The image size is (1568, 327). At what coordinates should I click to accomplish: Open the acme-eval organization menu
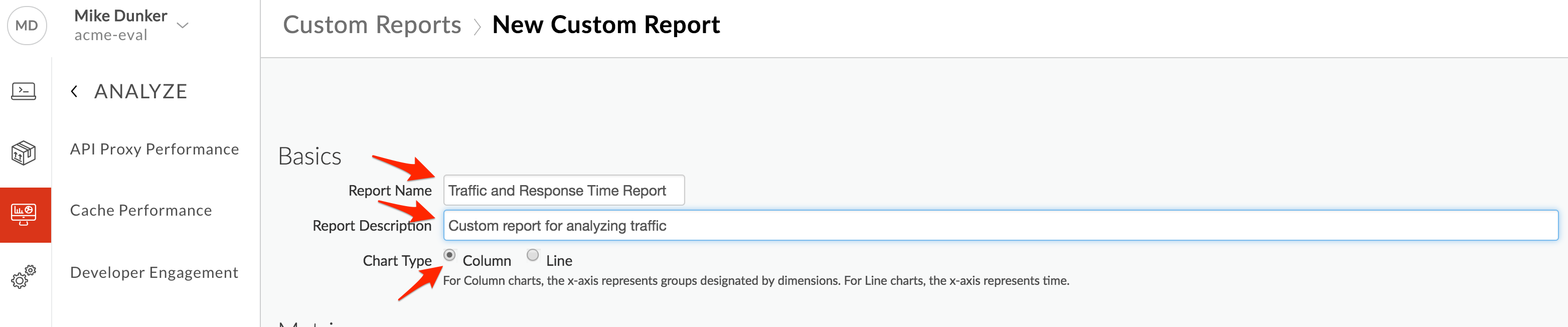click(111, 35)
